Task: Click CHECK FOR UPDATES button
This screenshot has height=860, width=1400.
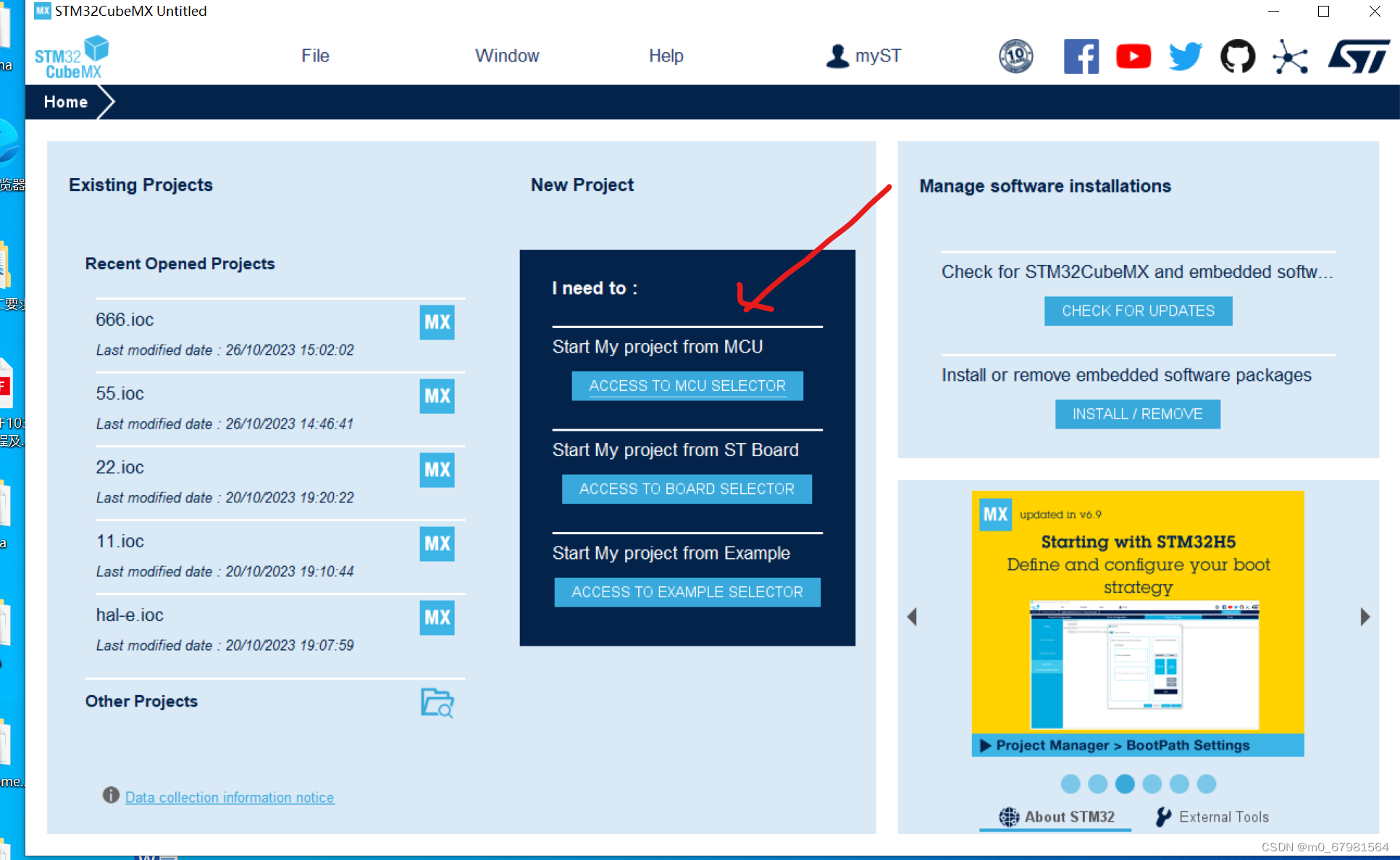Action: tap(1138, 311)
